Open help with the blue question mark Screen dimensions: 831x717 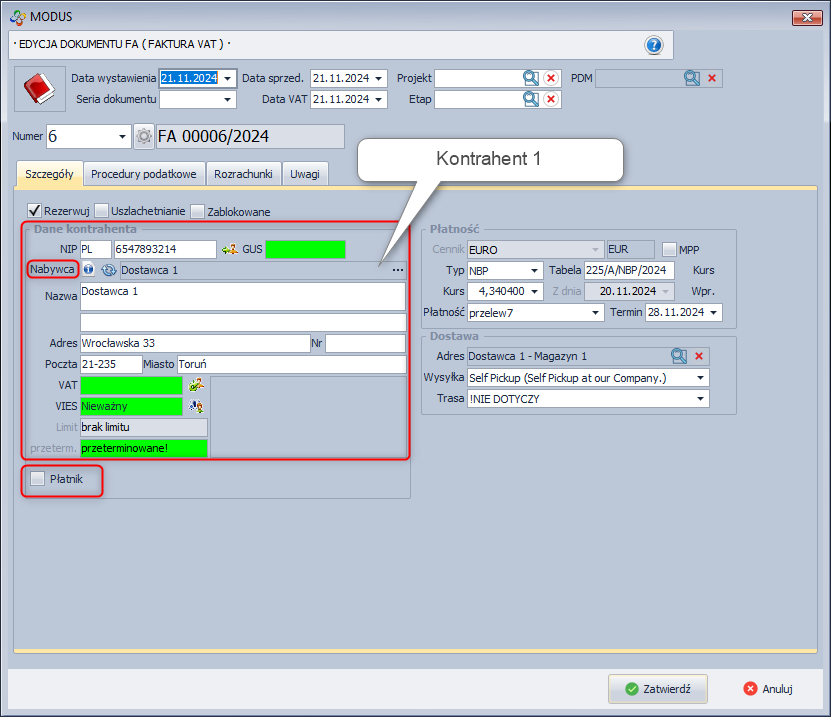[x=654, y=45]
